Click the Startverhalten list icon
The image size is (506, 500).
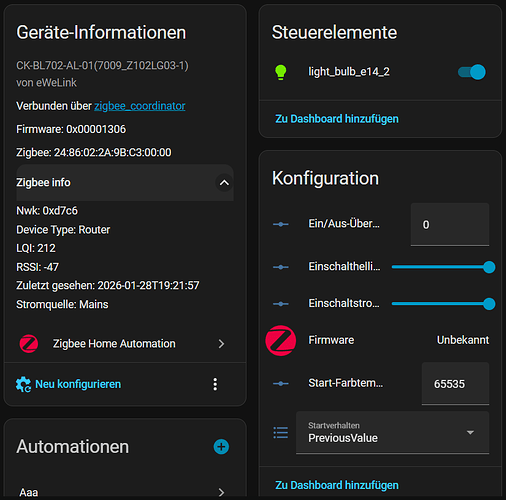click(280, 433)
